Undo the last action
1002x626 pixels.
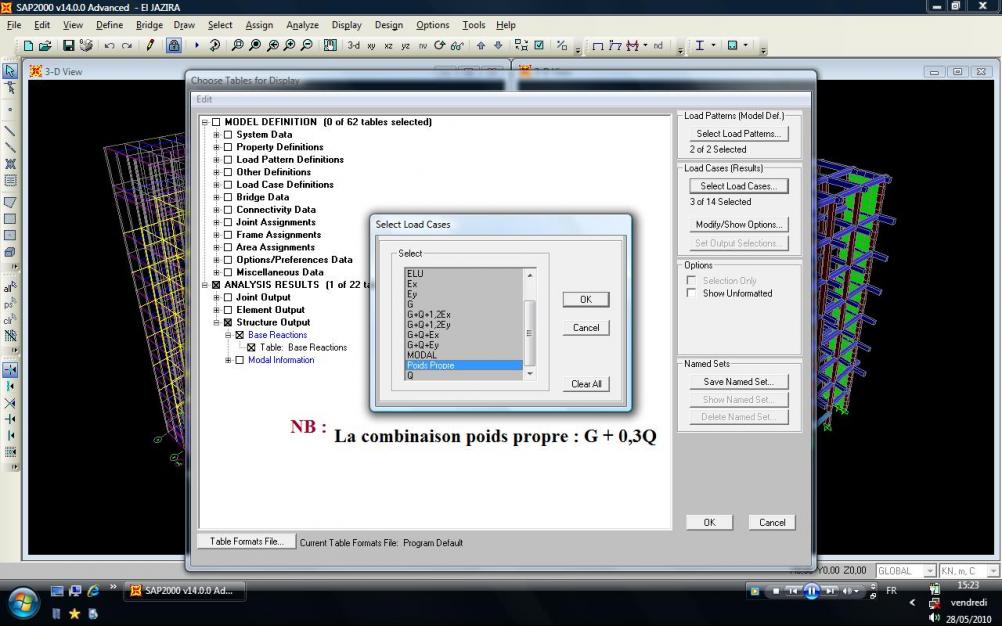click(109, 45)
